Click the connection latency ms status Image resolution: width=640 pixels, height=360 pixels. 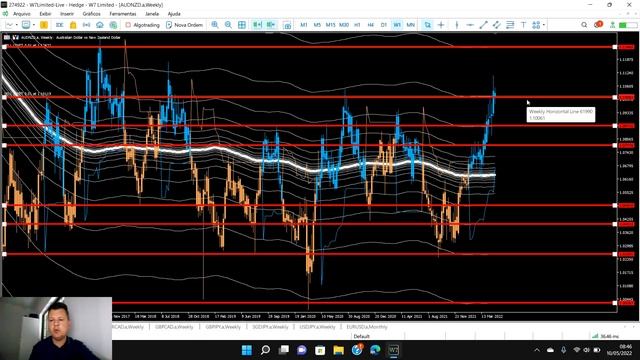605,336
